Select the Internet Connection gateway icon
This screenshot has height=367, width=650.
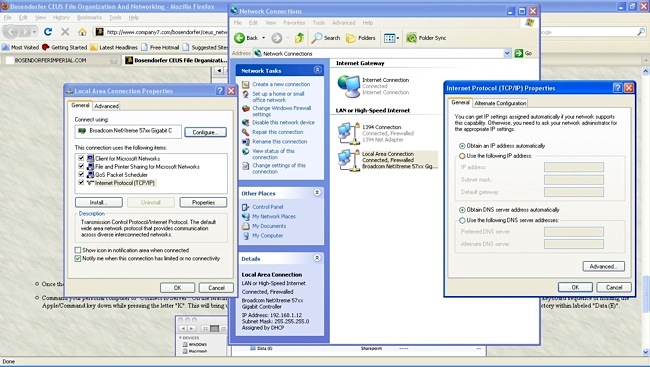pyautogui.click(x=348, y=86)
